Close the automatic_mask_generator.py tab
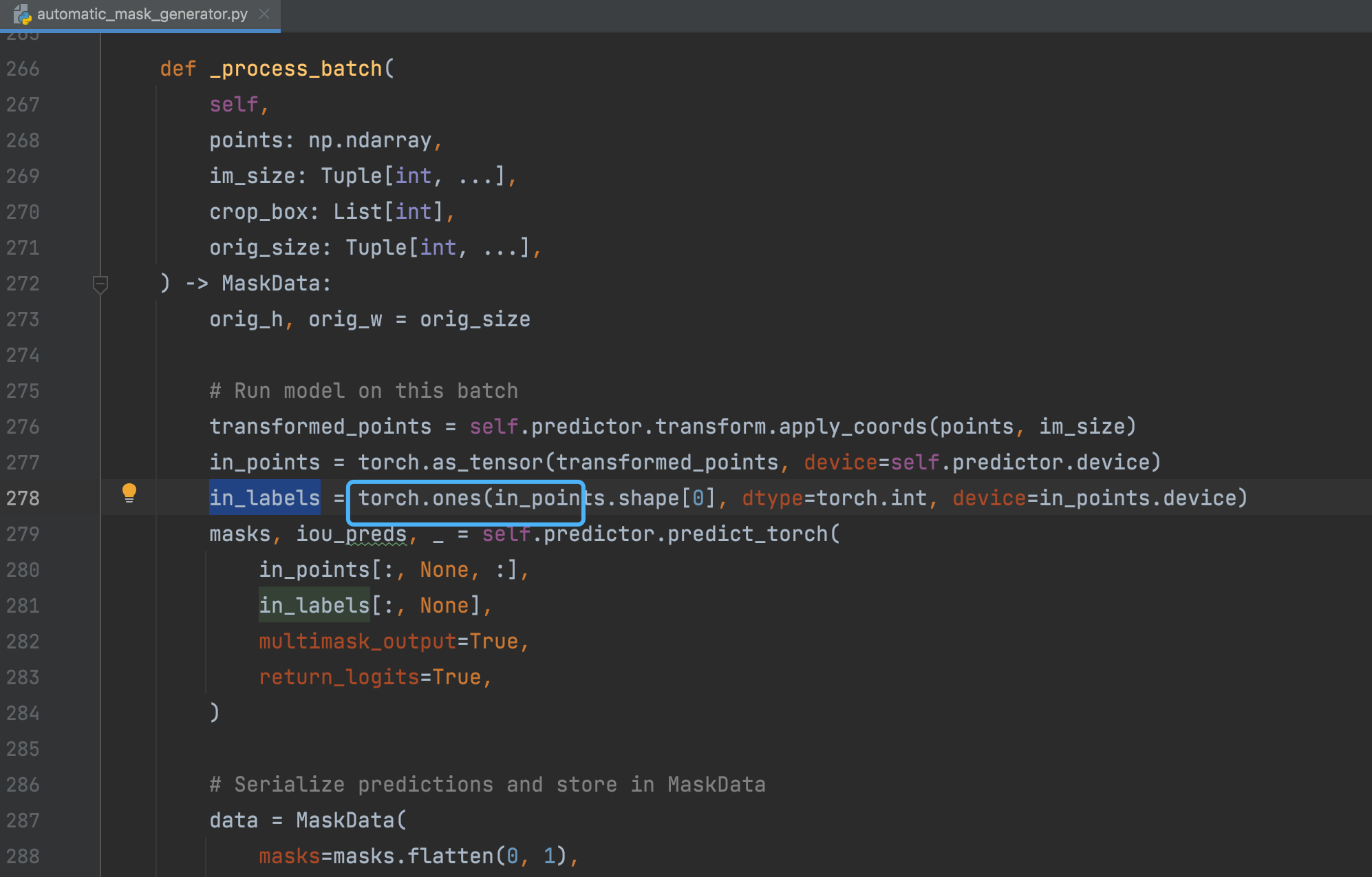Viewport: 1372px width, 877px height. 264,14
